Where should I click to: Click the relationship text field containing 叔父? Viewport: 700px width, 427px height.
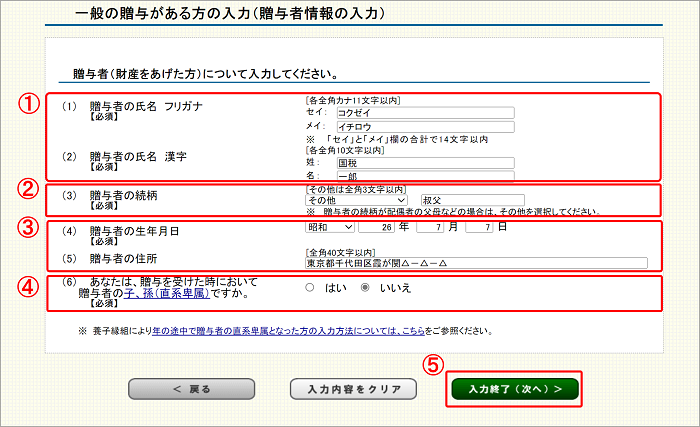pyautogui.click(x=471, y=200)
